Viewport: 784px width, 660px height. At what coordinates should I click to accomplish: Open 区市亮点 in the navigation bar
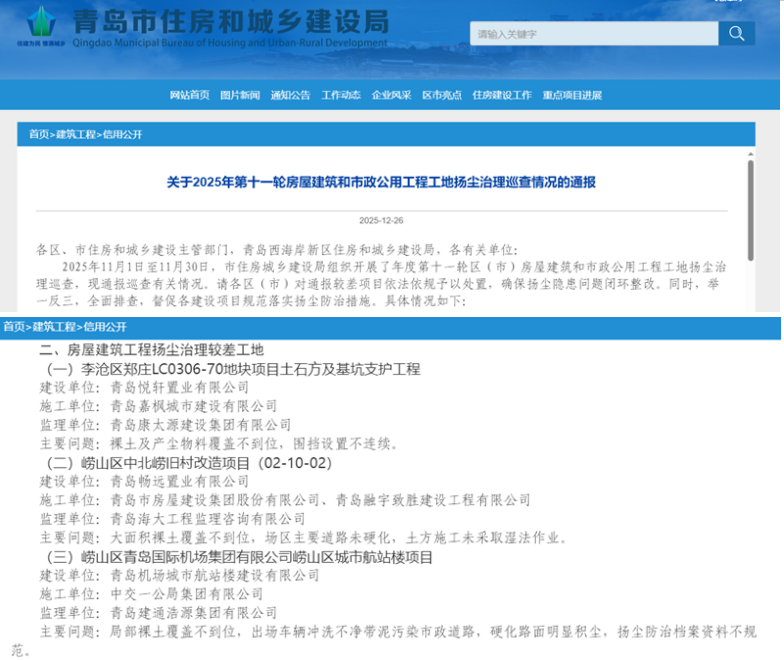441,95
